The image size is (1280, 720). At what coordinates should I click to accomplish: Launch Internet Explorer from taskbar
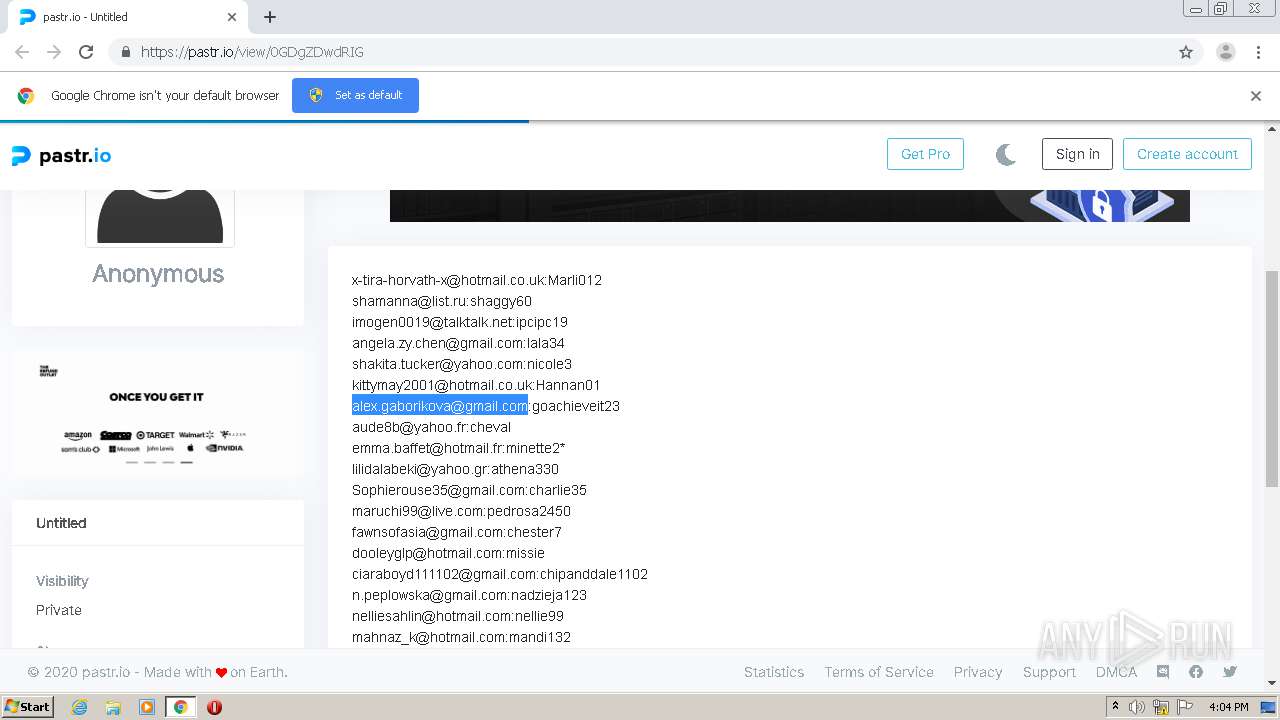[79, 707]
